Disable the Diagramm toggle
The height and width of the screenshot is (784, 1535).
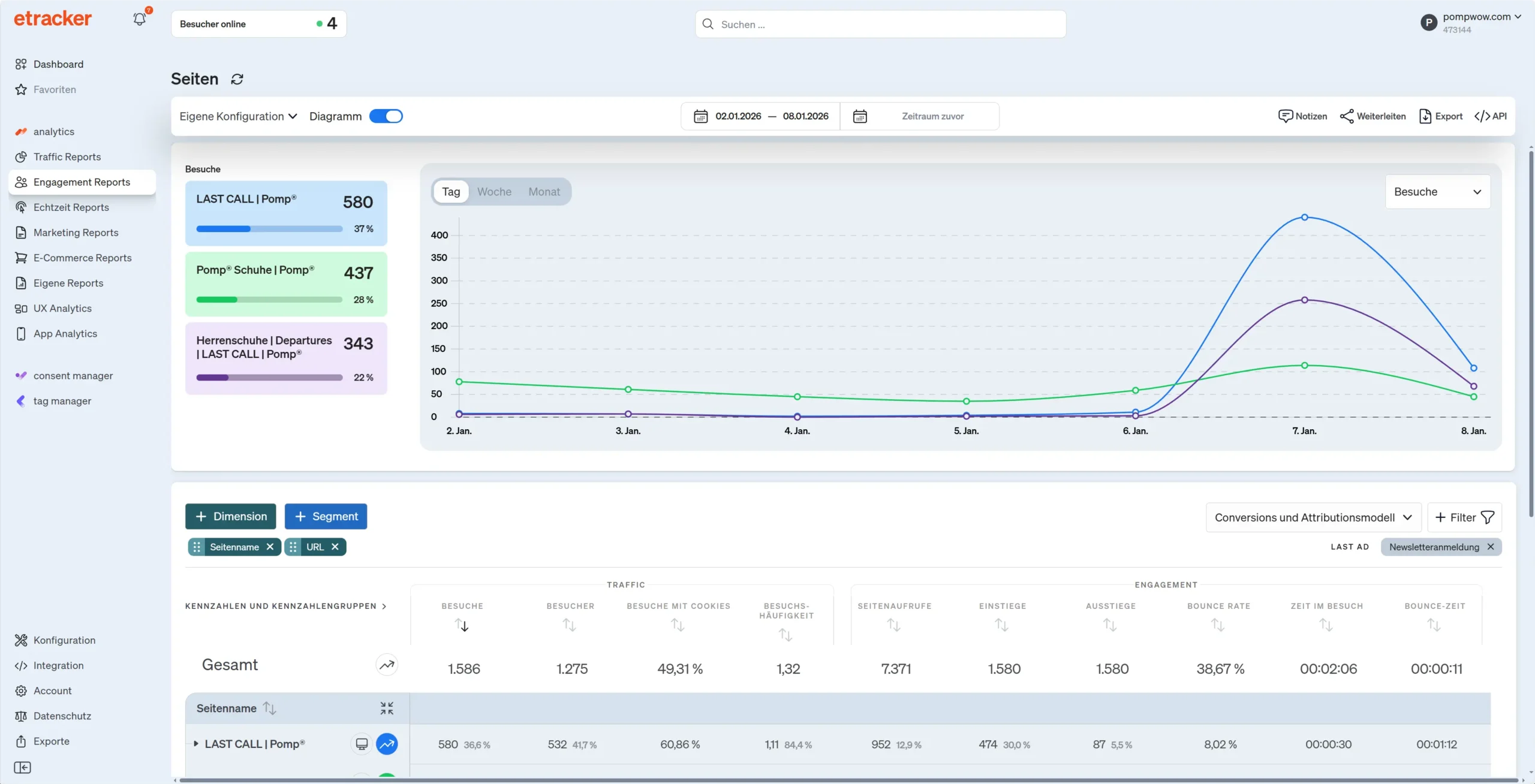387,116
